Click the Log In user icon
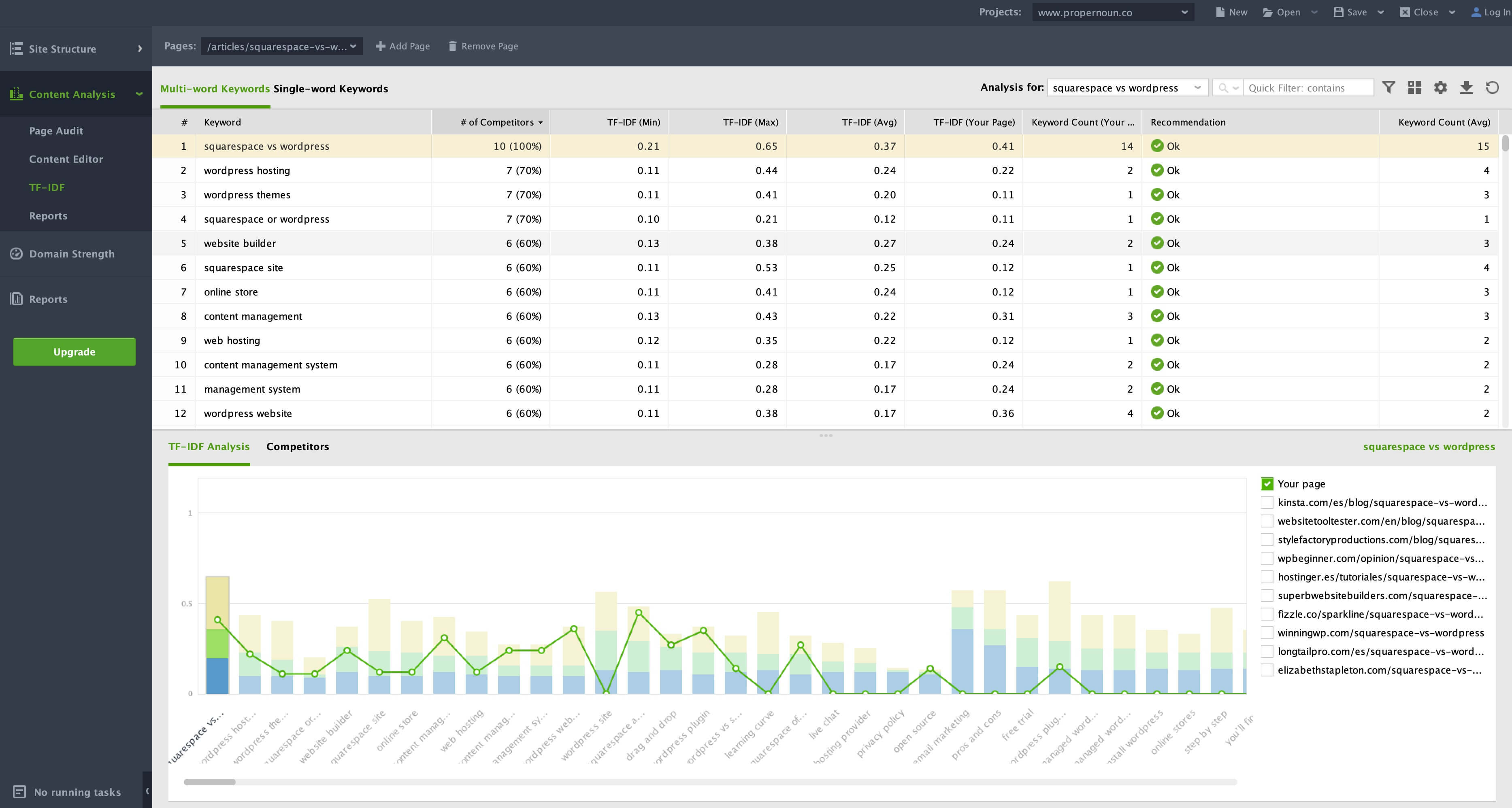Viewport: 1512px width, 808px height. pos(1476,12)
